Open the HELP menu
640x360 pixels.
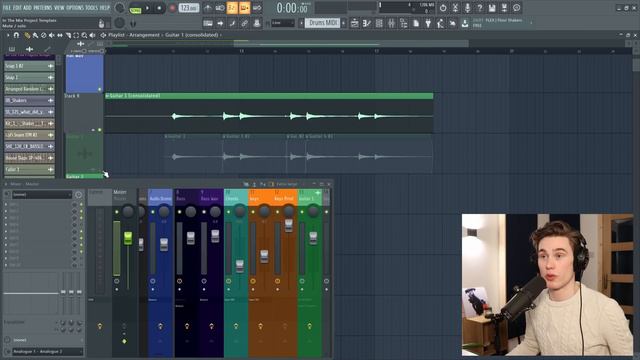coord(105,8)
